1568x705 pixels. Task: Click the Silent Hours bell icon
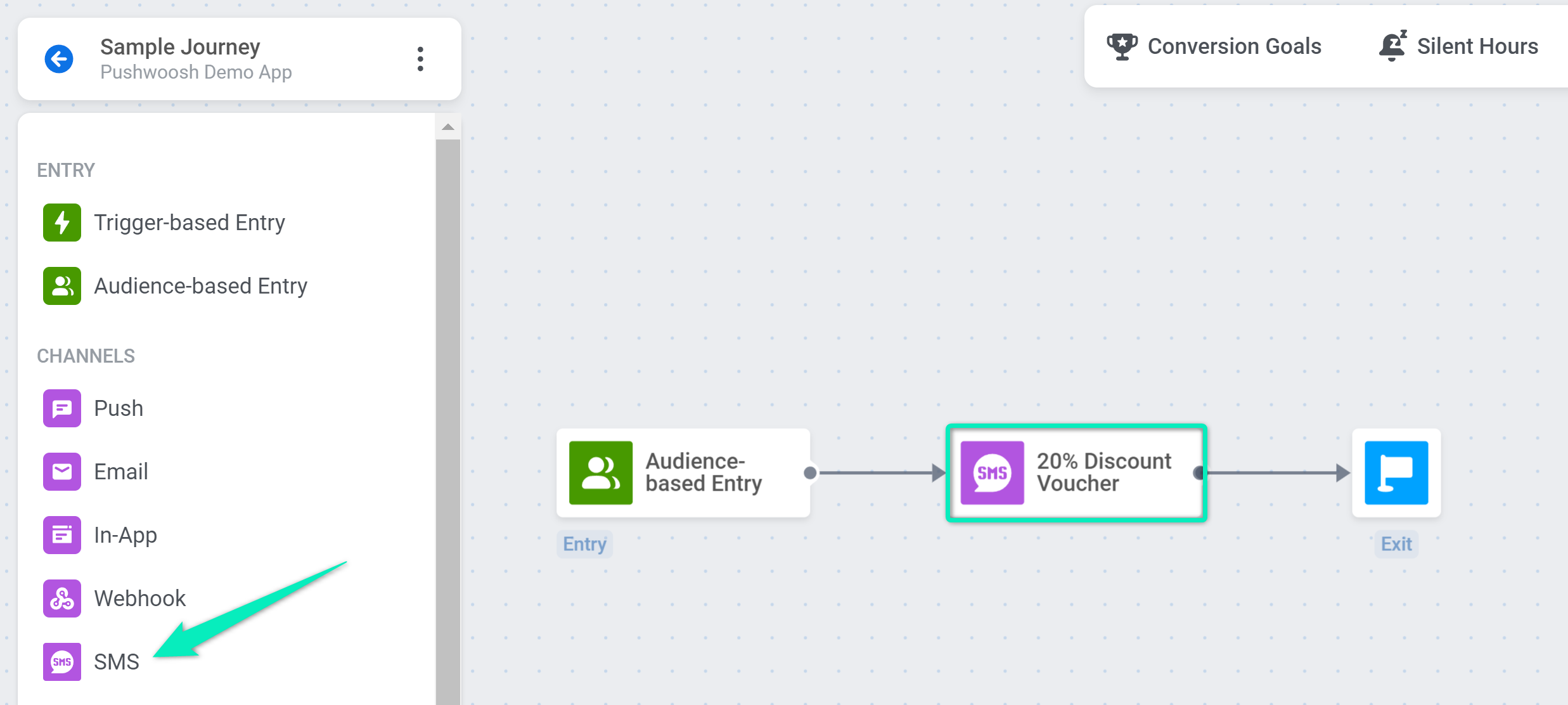pyautogui.click(x=1392, y=46)
